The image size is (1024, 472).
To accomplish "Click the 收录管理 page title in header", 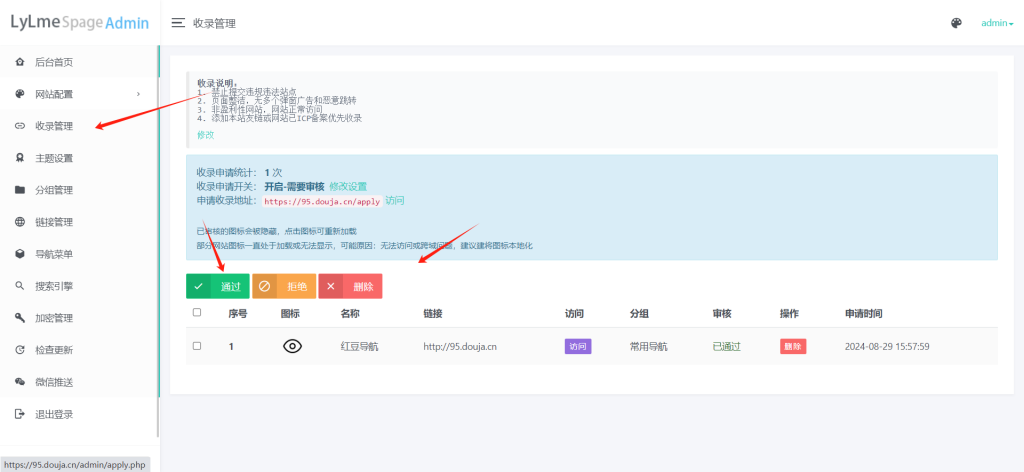I will click(x=214, y=24).
